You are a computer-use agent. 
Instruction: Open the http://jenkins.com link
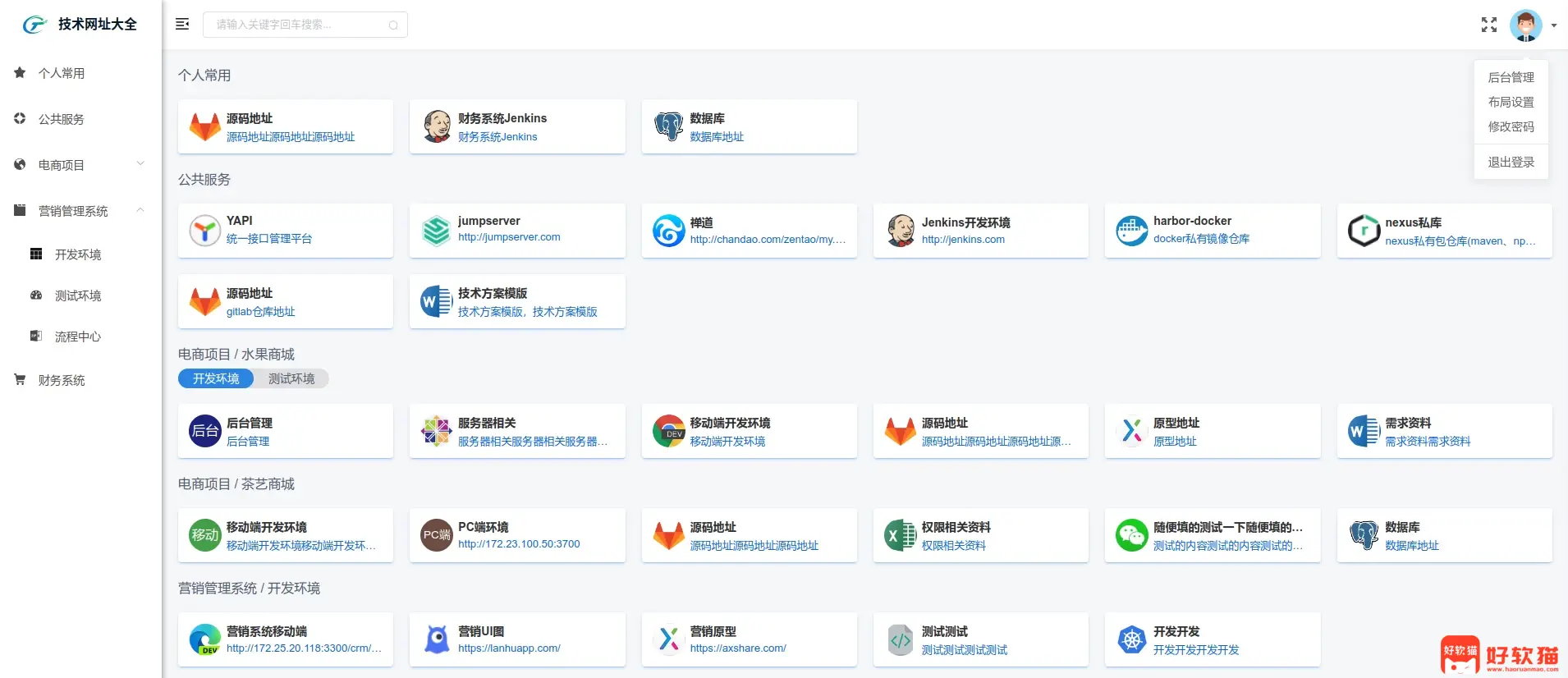tap(963, 240)
